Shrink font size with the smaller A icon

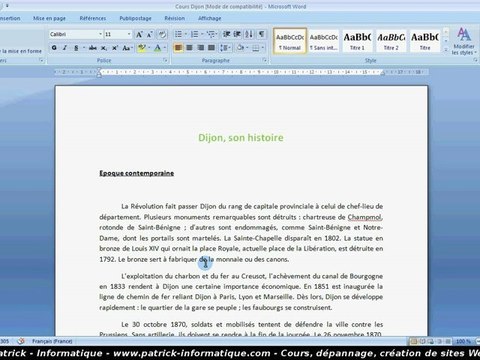pyautogui.click(x=150, y=34)
